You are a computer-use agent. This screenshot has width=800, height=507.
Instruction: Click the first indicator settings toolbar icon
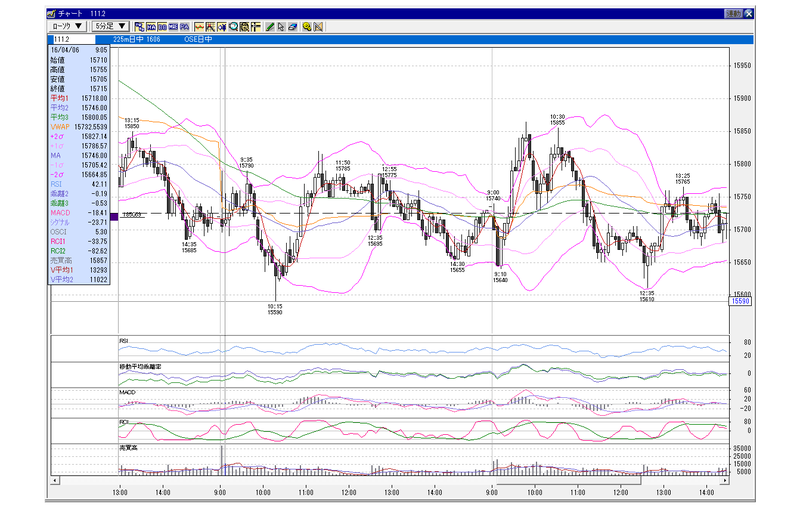139,27
